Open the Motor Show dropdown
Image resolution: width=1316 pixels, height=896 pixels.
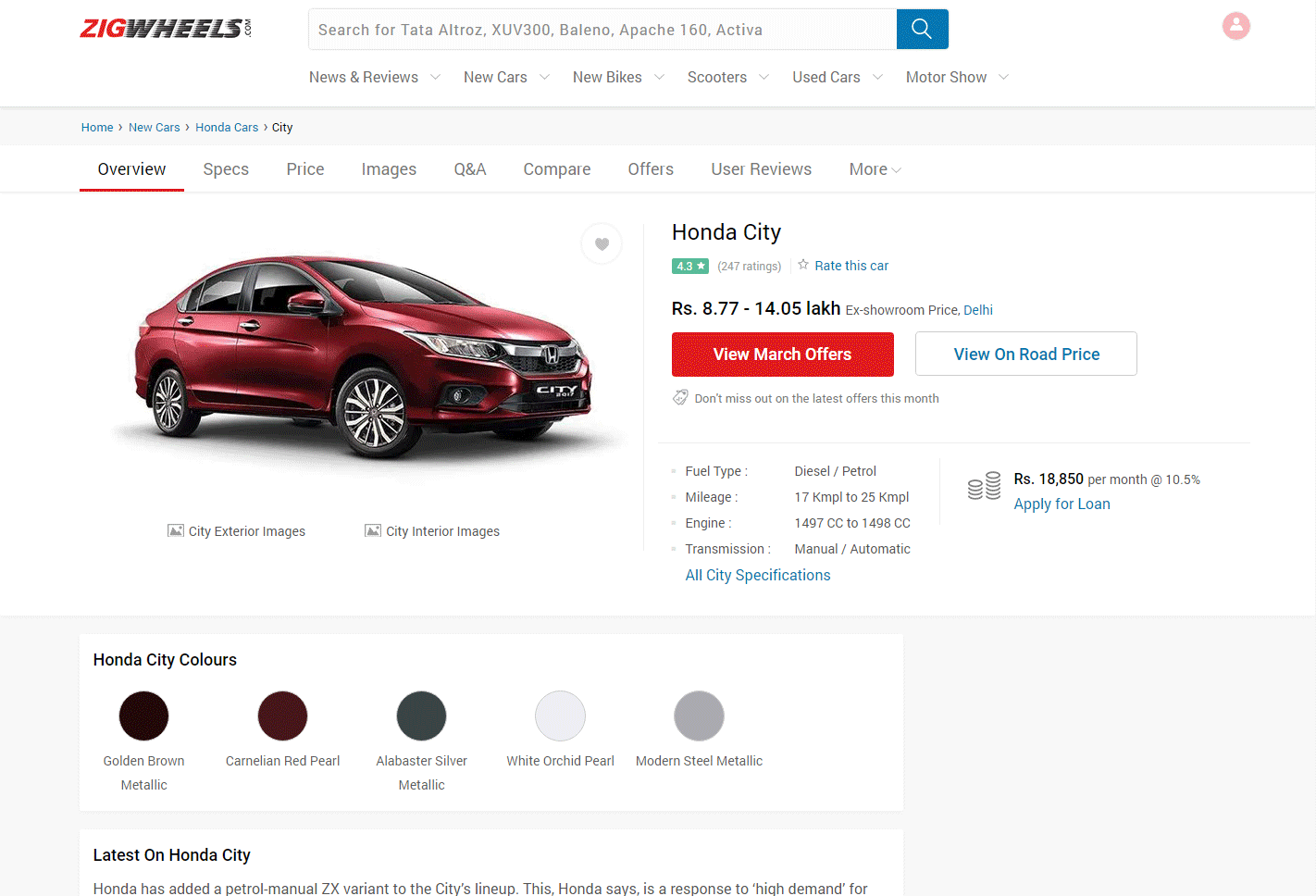(x=957, y=78)
